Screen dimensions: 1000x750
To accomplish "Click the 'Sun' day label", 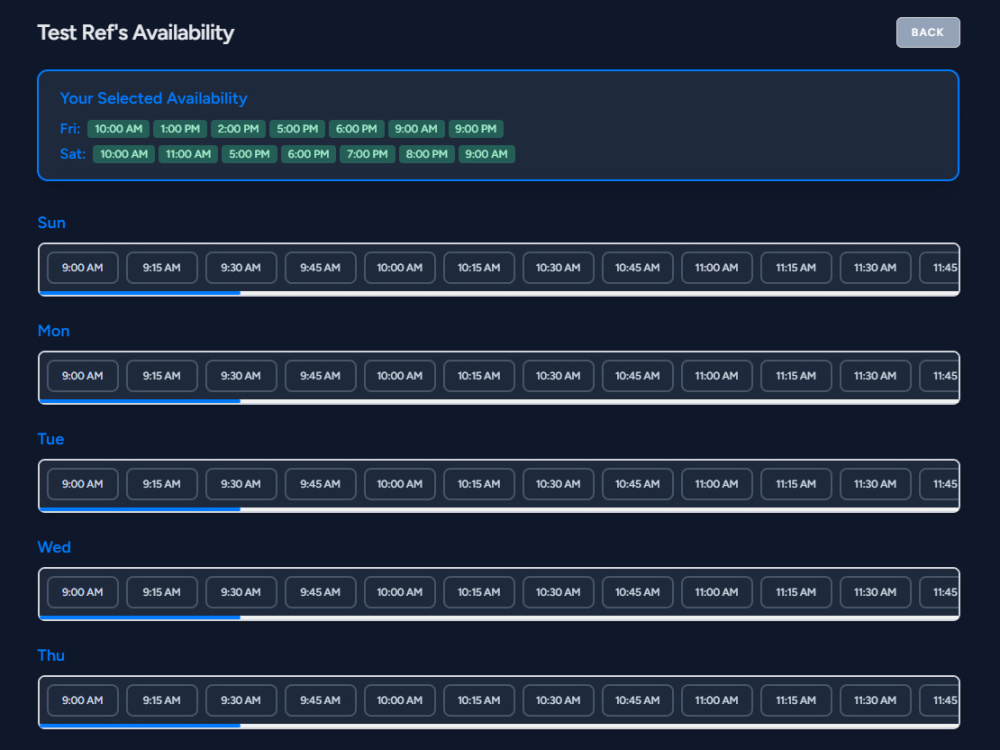I will point(52,223).
